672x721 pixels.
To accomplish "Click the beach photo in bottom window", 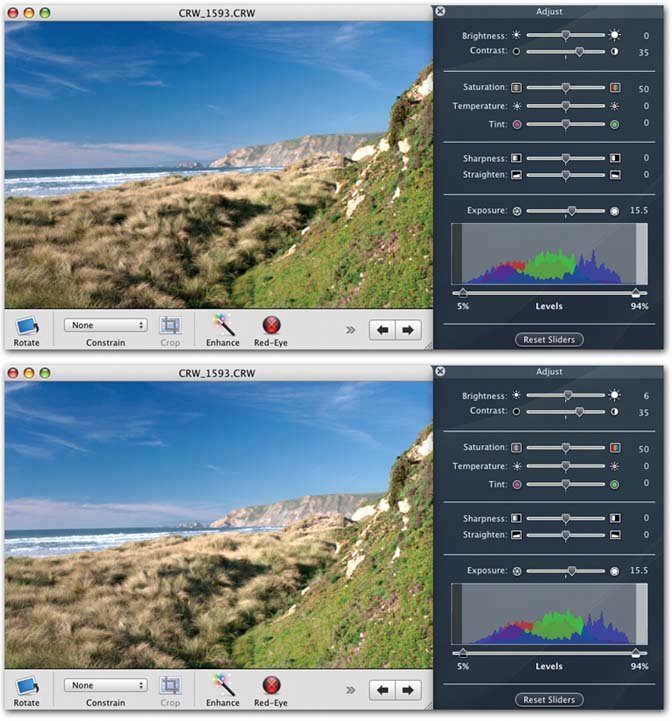I will (x=218, y=525).
